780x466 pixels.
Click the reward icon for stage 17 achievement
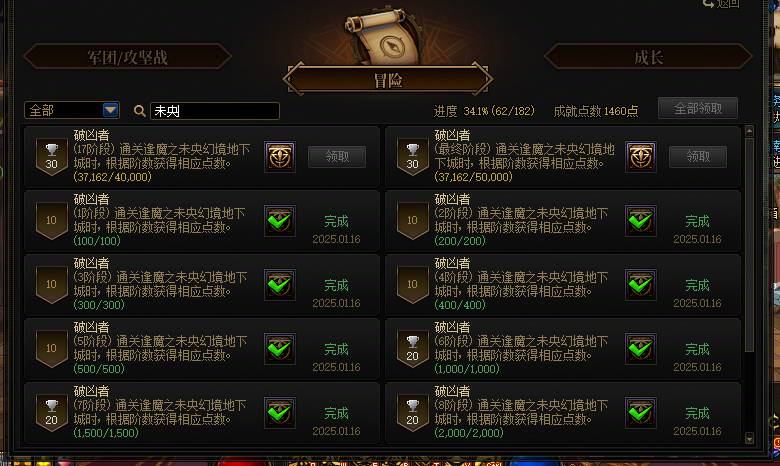click(x=280, y=157)
